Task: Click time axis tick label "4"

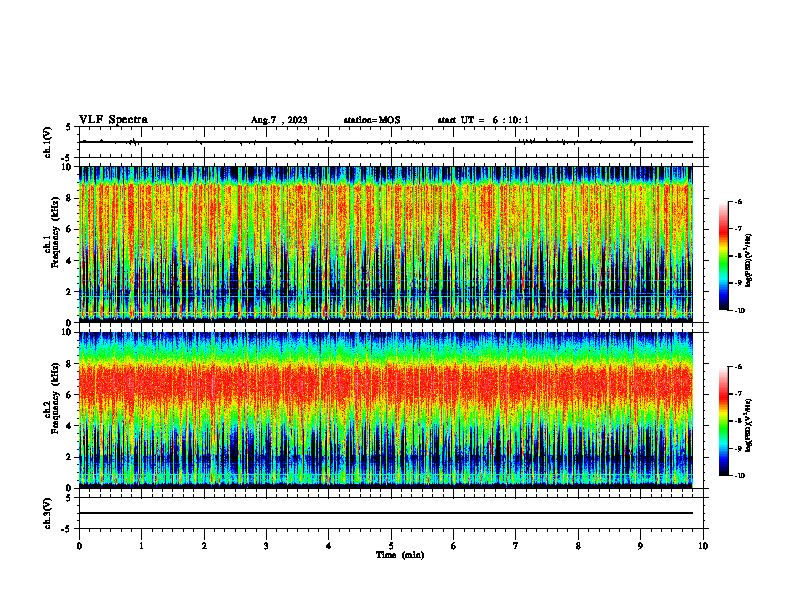Action: click(x=329, y=546)
